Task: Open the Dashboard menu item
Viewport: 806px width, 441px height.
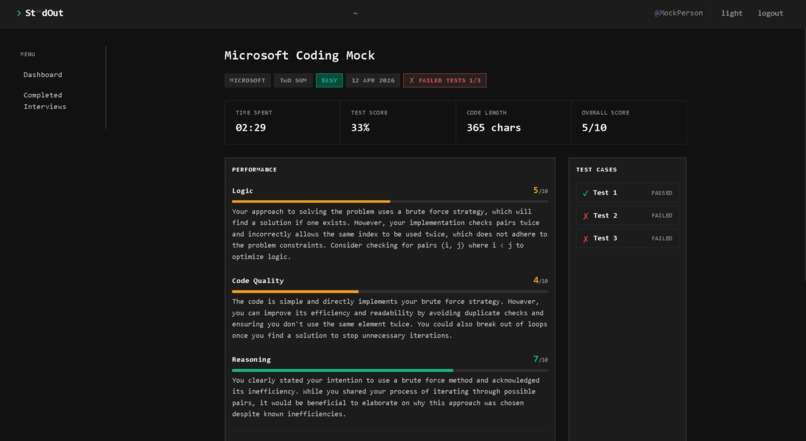Action: [x=43, y=75]
